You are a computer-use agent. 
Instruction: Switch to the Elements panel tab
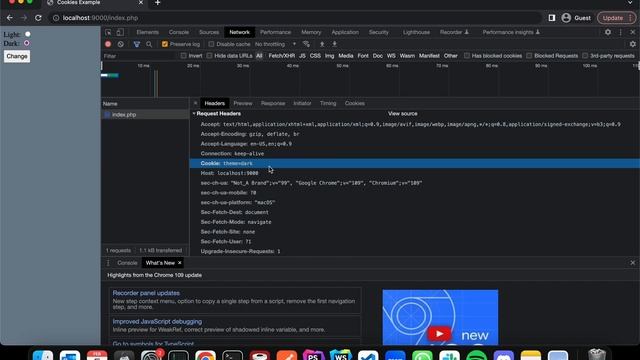tap(147, 32)
